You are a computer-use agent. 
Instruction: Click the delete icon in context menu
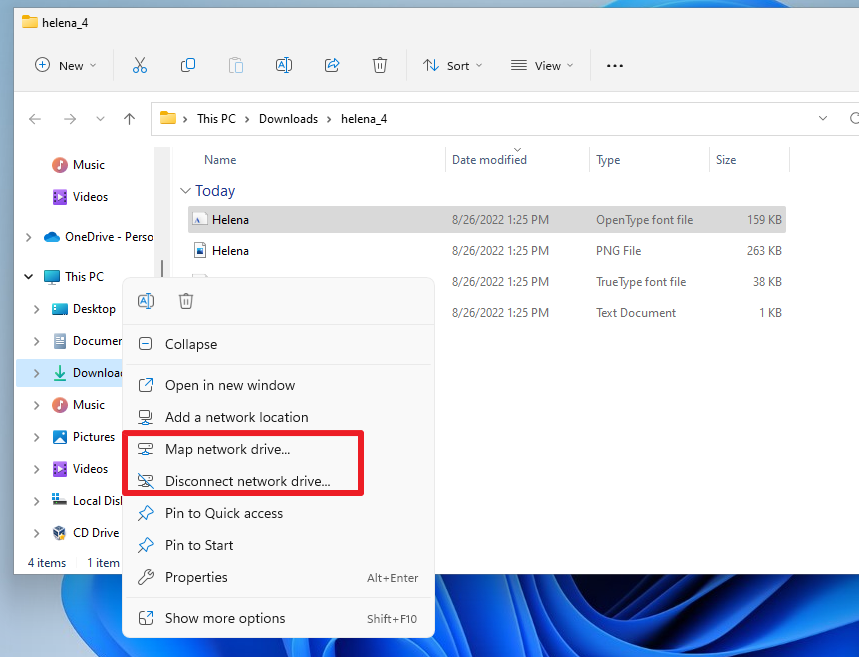click(x=186, y=300)
